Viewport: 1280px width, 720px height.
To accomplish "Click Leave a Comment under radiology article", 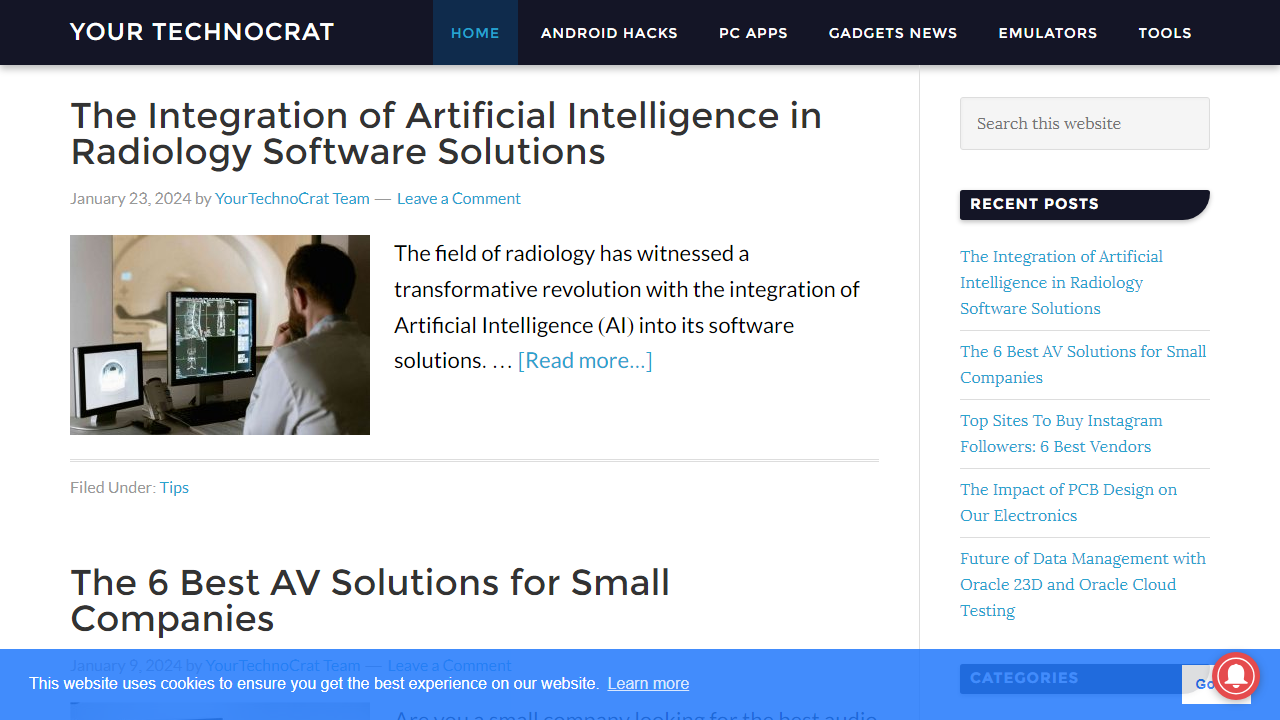I will [458, 198].
